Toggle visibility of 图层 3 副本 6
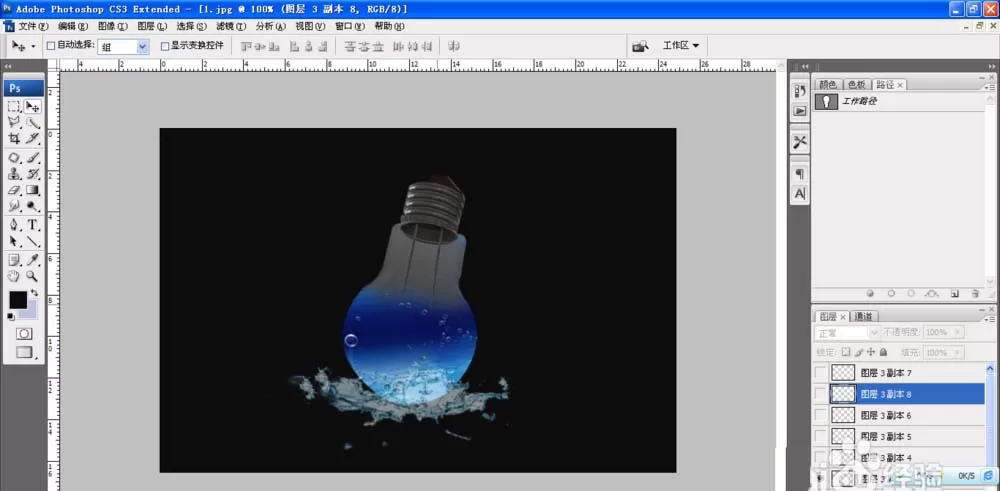1000x491 pixels. [x=821, y=414]
